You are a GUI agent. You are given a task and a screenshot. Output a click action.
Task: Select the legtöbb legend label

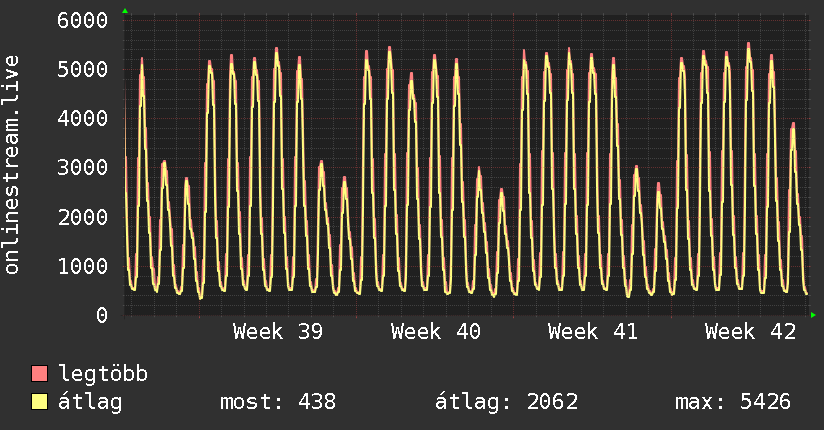pyautogui.click(x=103, y=374)
